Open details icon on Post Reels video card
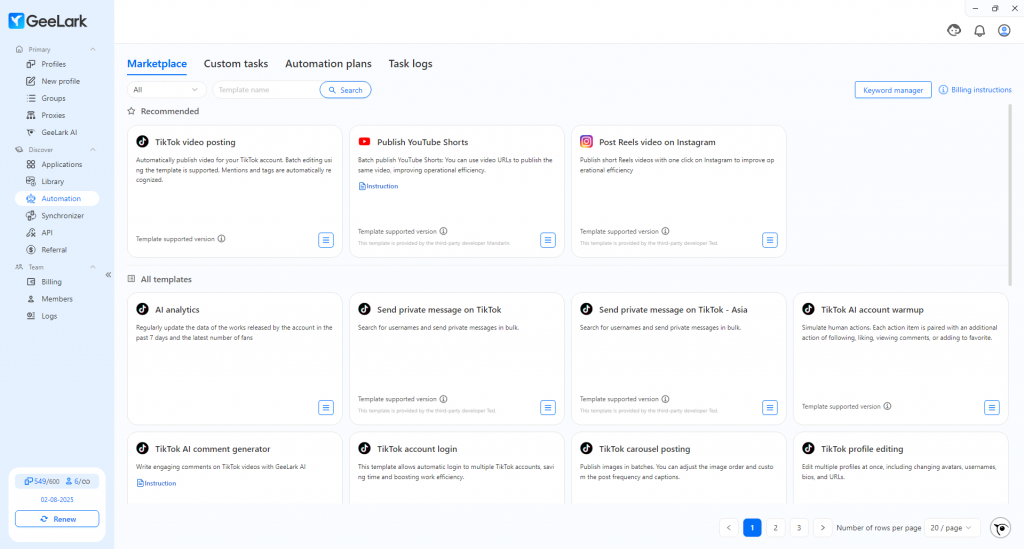Image resolution: width=1024 pixels, height=549 pixels. click(x=770, y=240)
